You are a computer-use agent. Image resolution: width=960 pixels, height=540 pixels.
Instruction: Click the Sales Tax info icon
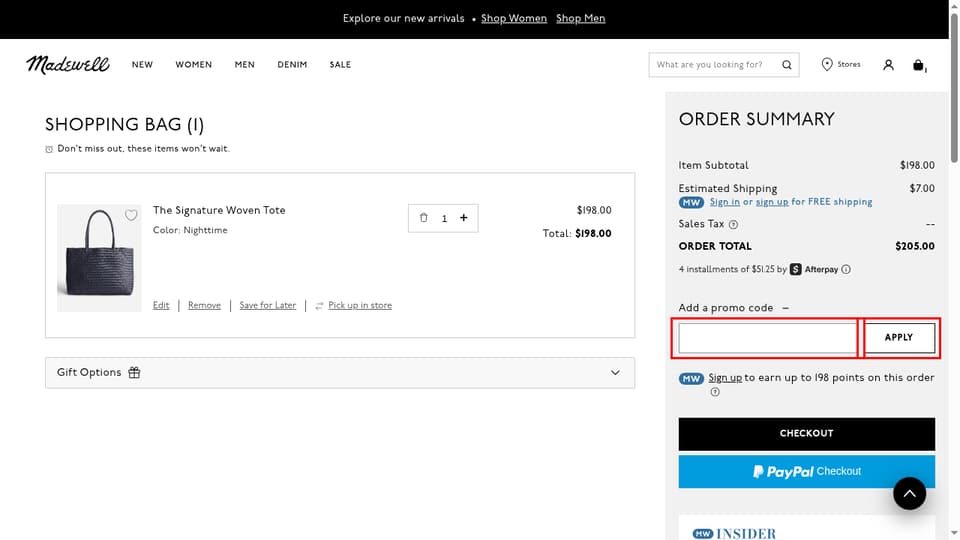pos(733,225)
